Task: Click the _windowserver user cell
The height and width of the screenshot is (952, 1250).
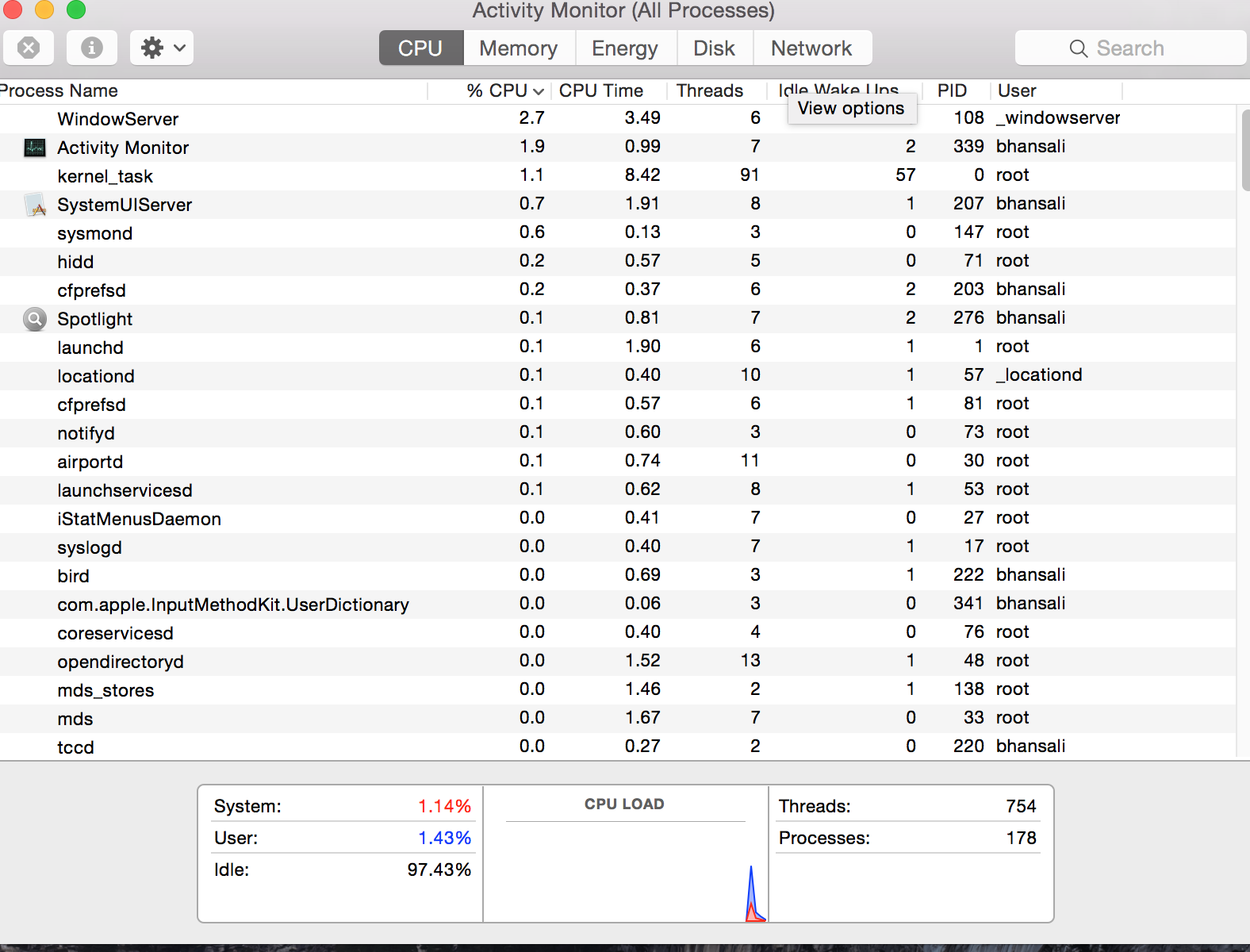Action: [x=1058, y=118]
